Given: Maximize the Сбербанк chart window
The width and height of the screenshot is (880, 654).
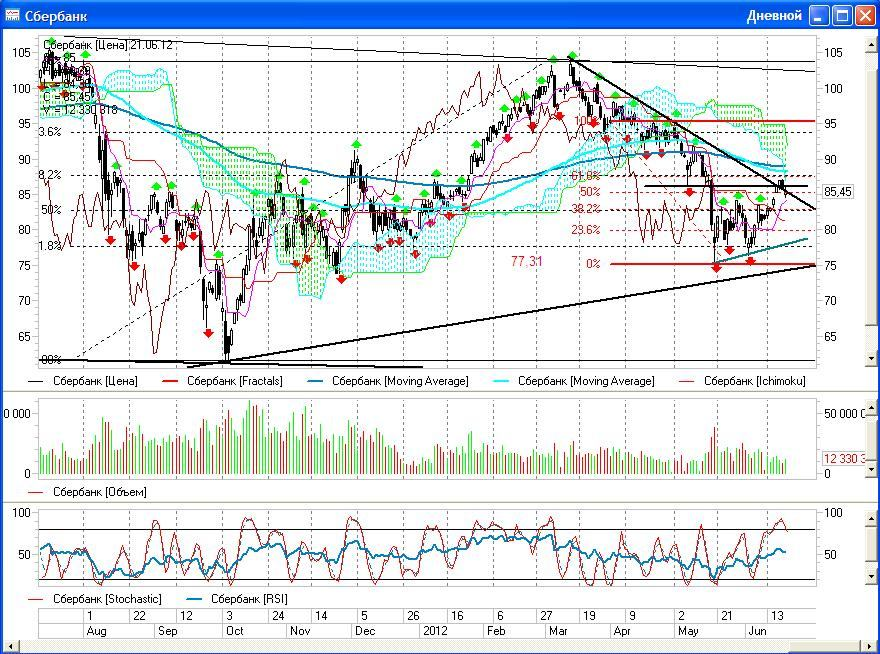Looking at the screenshot, I should pos(842,15).
